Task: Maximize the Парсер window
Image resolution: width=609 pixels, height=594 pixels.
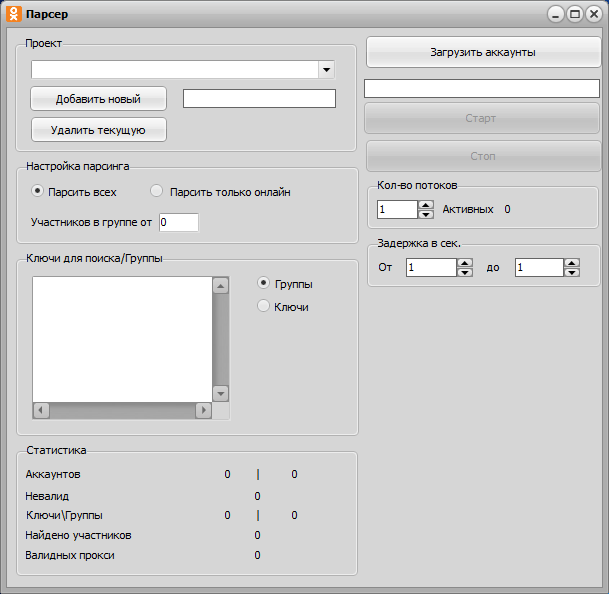Action: (x=575, y=14)
